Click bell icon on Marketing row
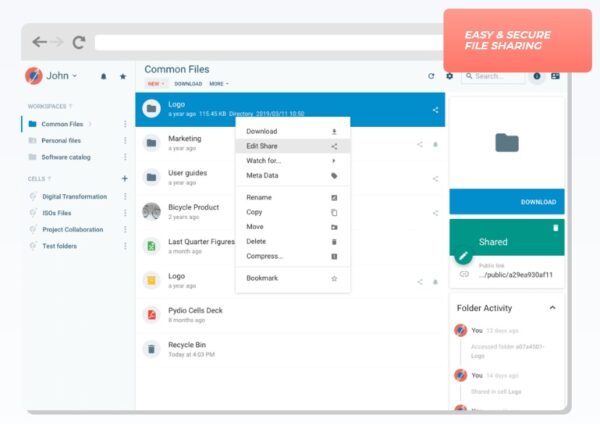Image resolution: width=600 pixels, height=424 pixels. [x=435, y=144]
